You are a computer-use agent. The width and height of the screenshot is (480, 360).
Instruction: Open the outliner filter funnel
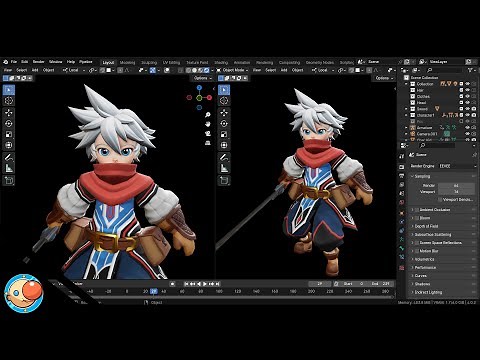[x=470, y=70]
